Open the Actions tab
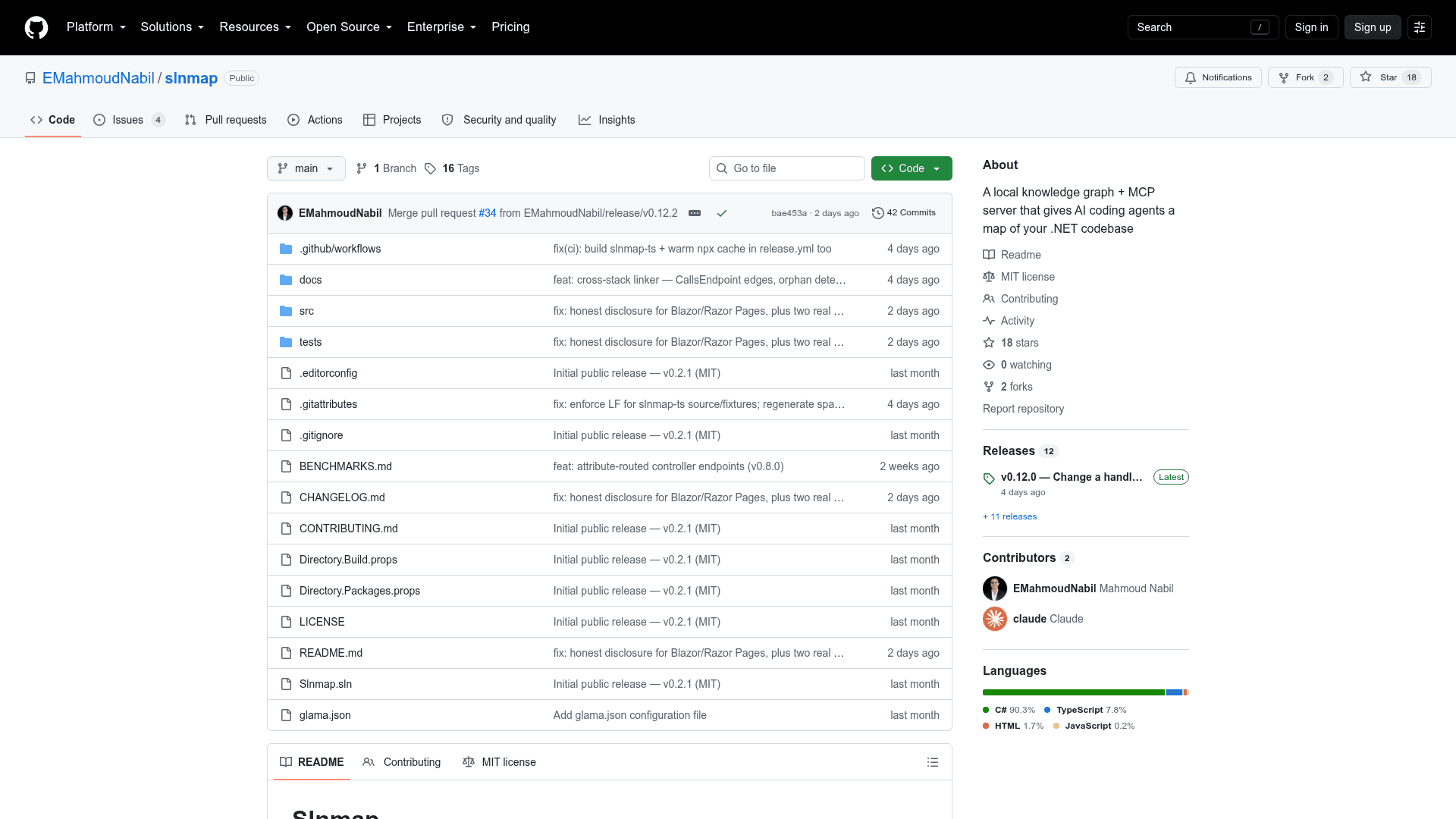Image resolution: width=1456 pixels, height=819 pixels. [x=315, y=120]
